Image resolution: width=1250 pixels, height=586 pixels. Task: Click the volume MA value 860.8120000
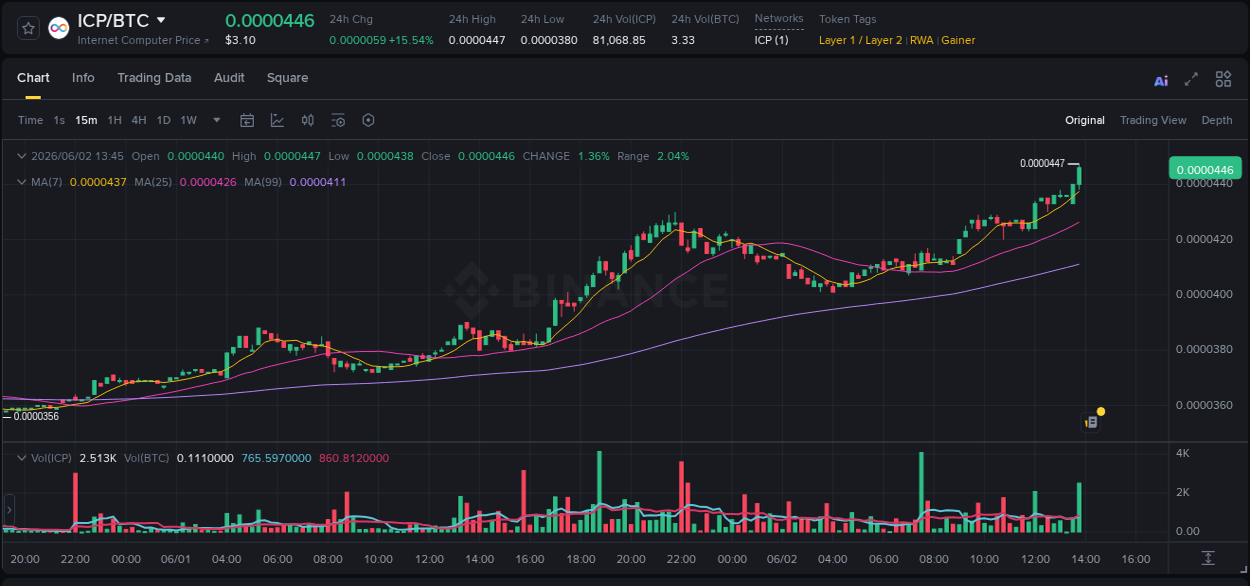coord(354,458)
